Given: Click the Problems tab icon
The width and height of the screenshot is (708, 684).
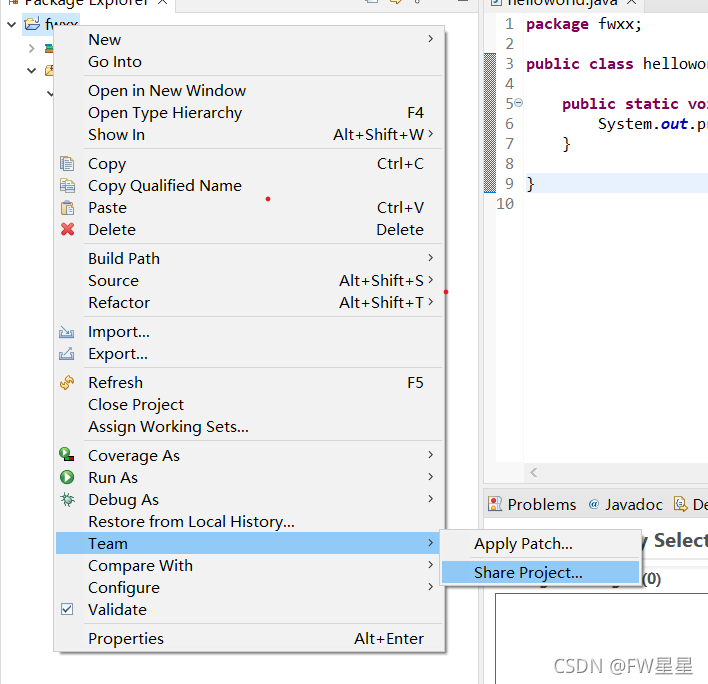Looking at the screenshot, I should pos(495,504).
